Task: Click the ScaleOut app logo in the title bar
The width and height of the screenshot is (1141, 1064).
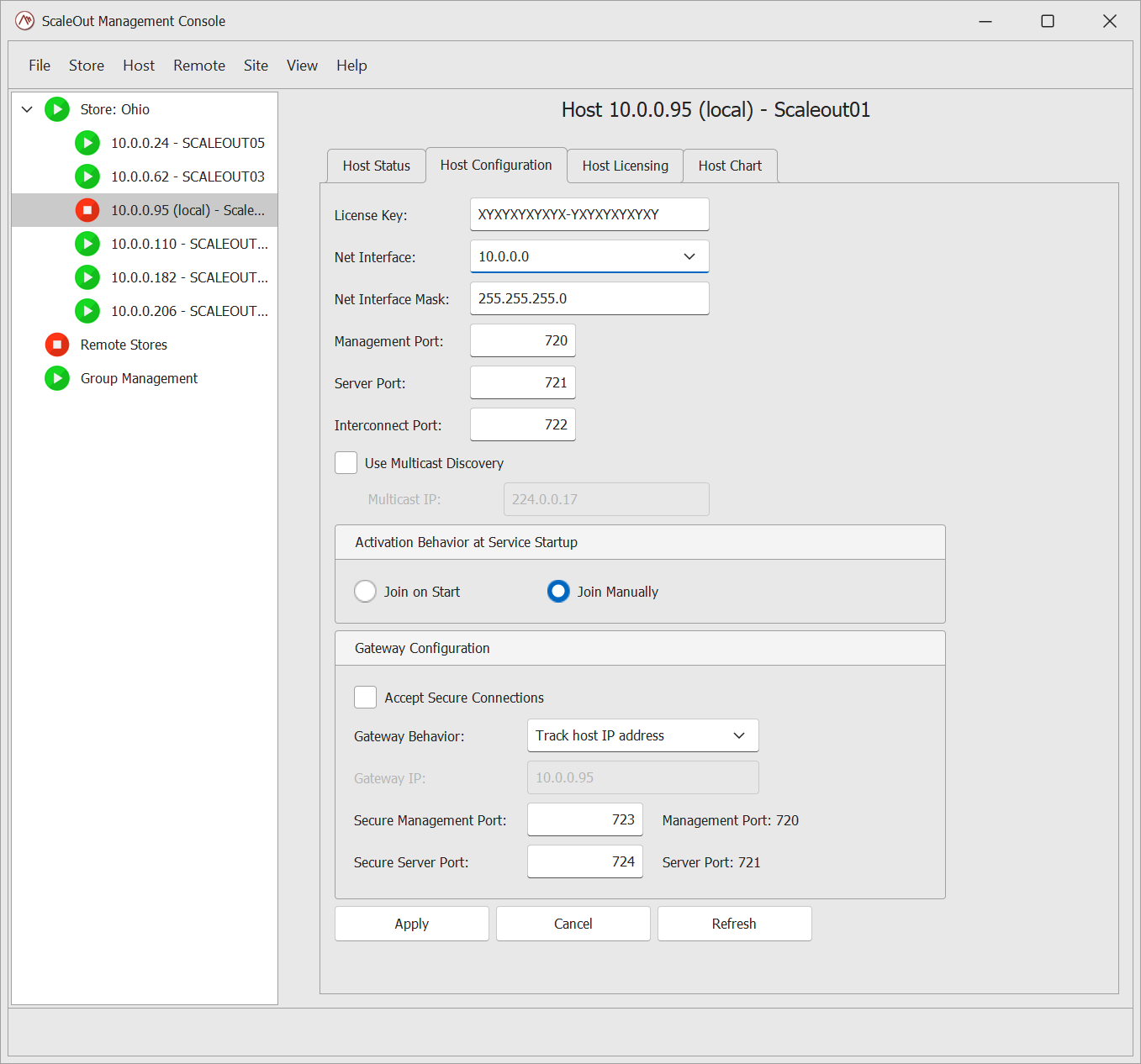Action: [25, 21]
